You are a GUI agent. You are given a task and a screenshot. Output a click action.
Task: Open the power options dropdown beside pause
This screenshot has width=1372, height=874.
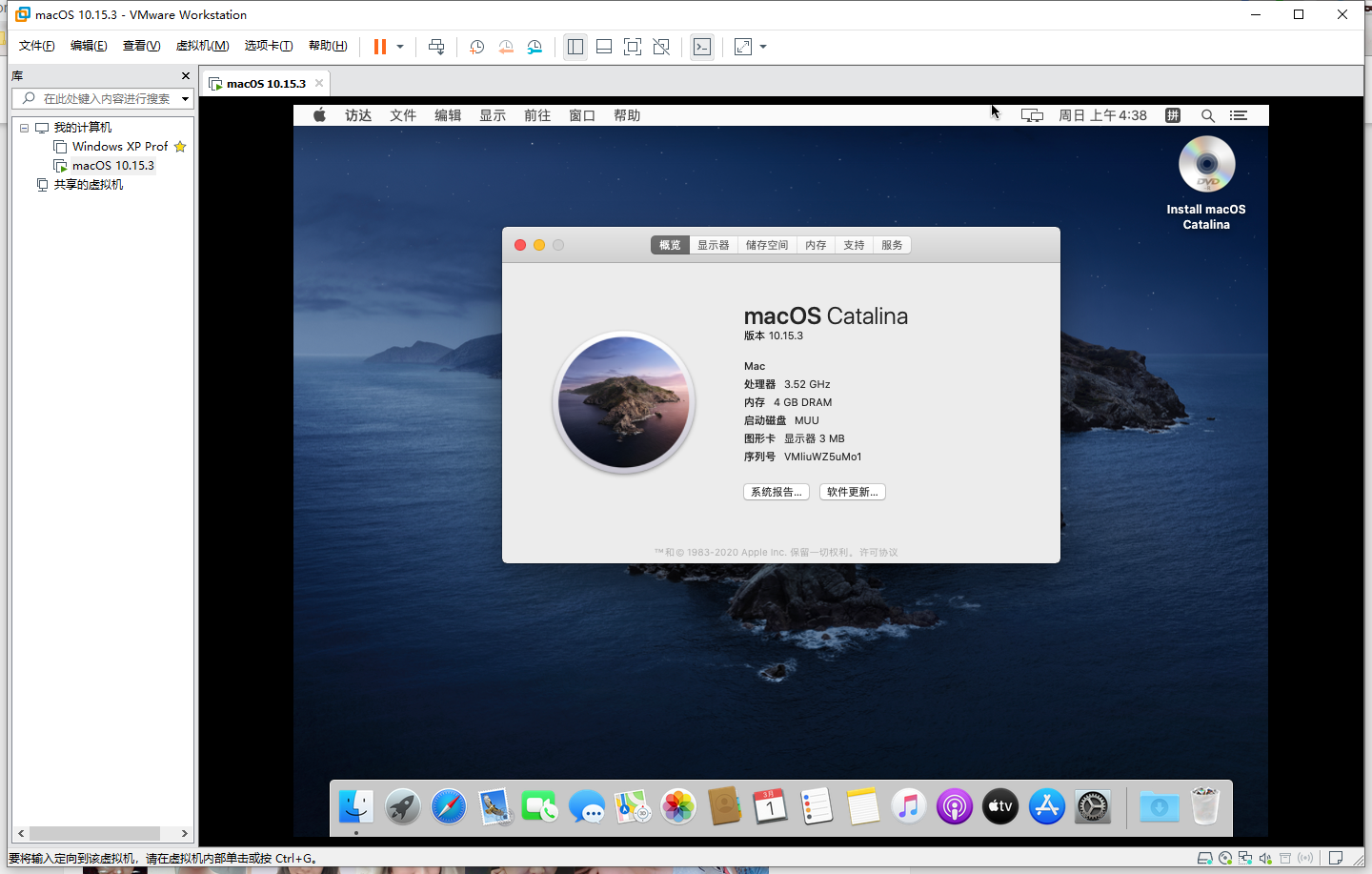(x=400, y=47)
